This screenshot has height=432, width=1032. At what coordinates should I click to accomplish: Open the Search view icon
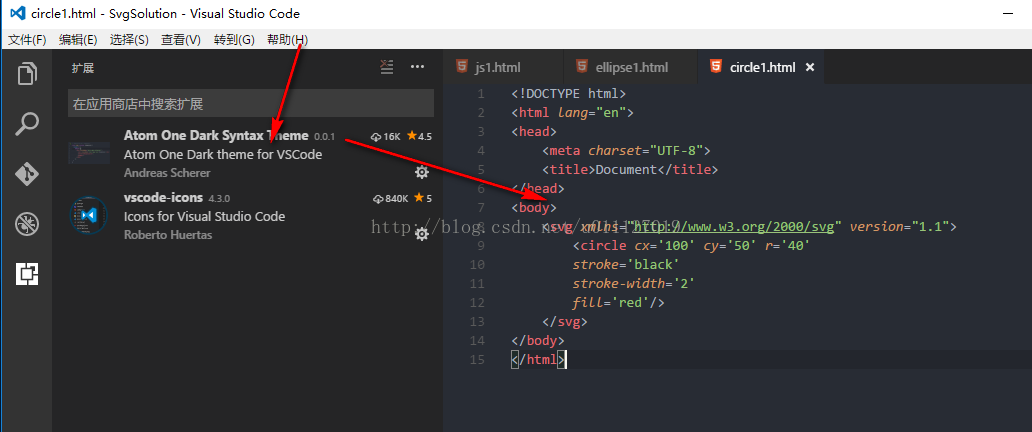click(x=27, y=123)
